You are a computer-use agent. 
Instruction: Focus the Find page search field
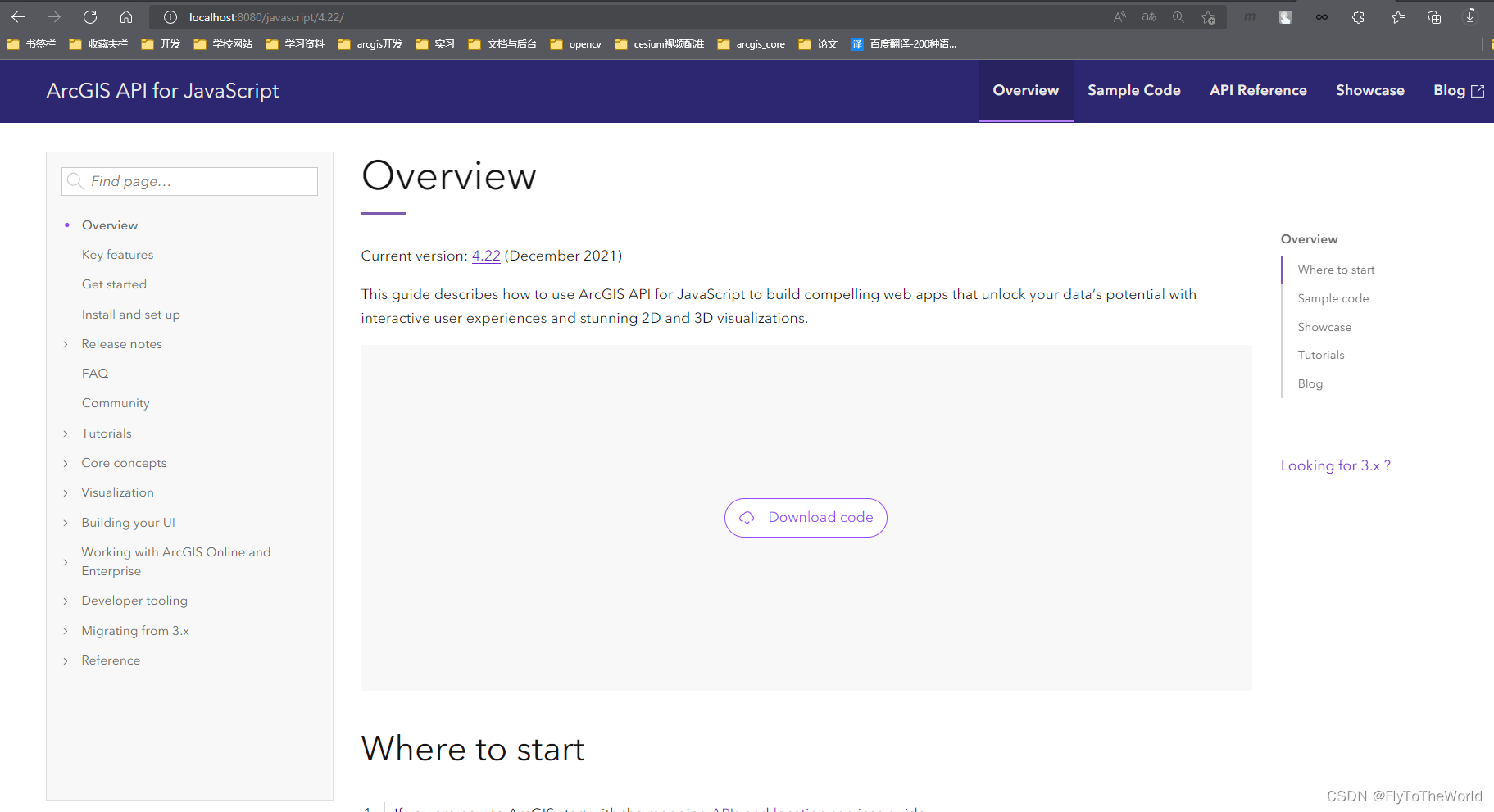tap(189, 181)
